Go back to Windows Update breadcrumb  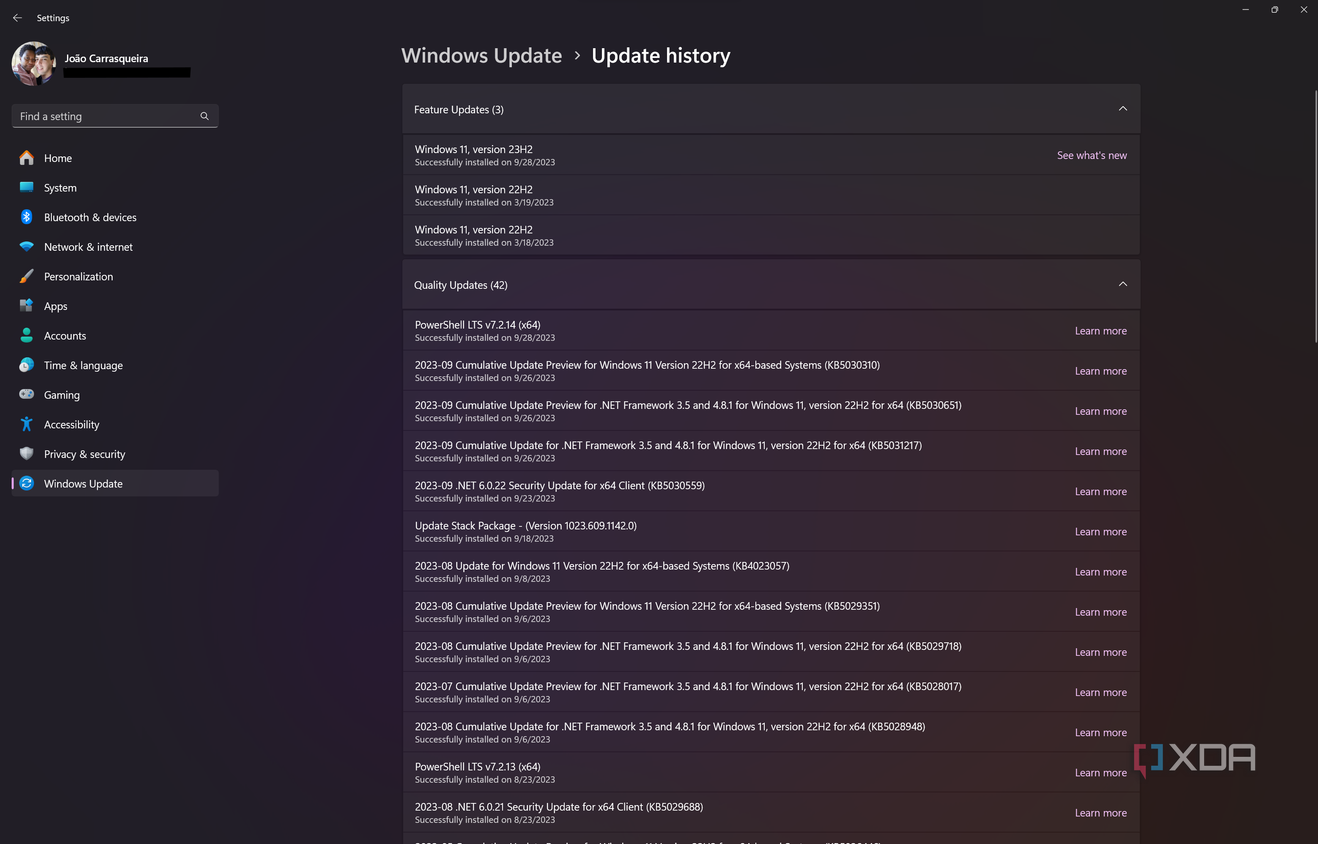481,56
